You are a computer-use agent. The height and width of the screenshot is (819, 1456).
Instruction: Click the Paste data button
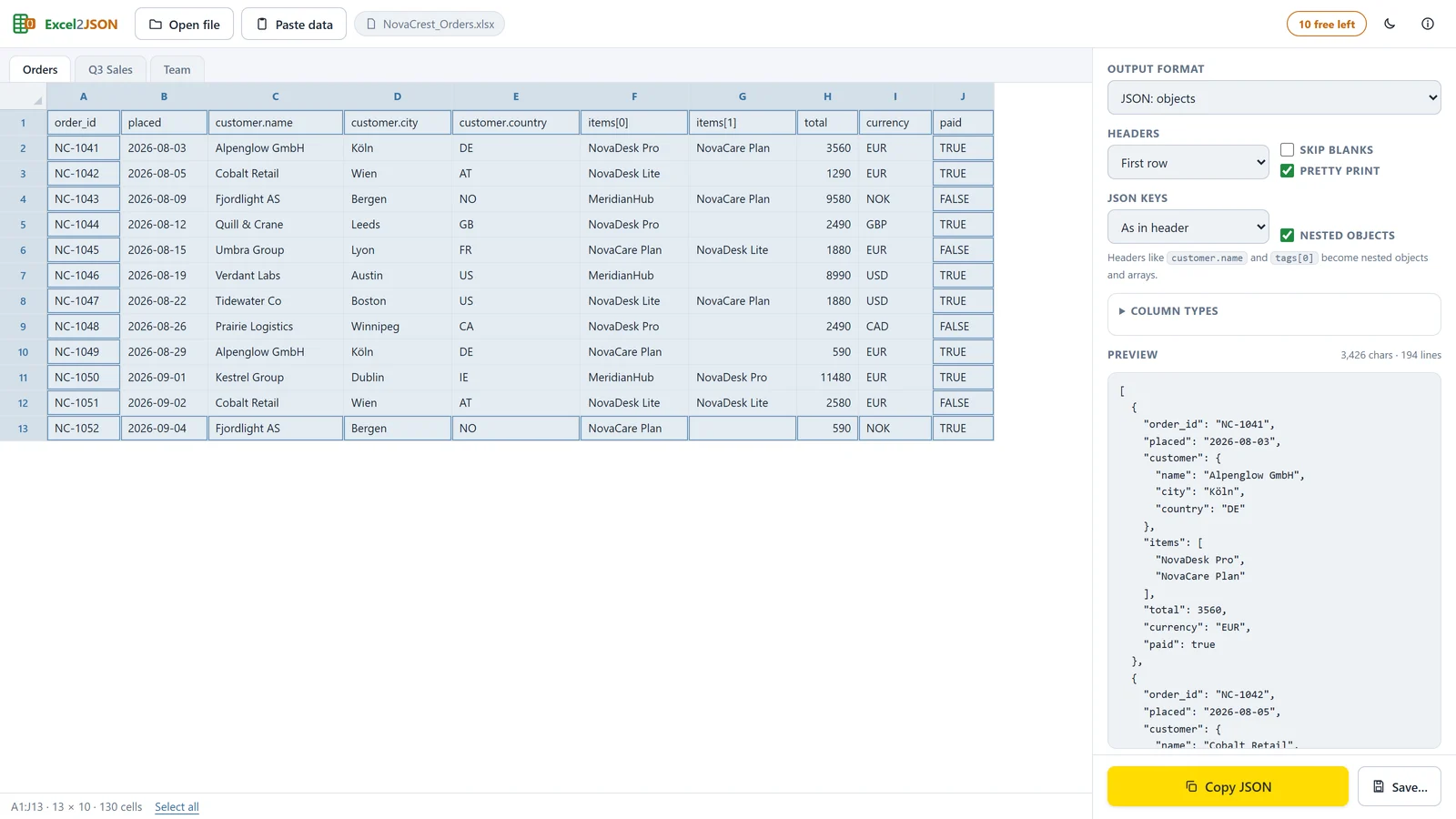point(294,24)
